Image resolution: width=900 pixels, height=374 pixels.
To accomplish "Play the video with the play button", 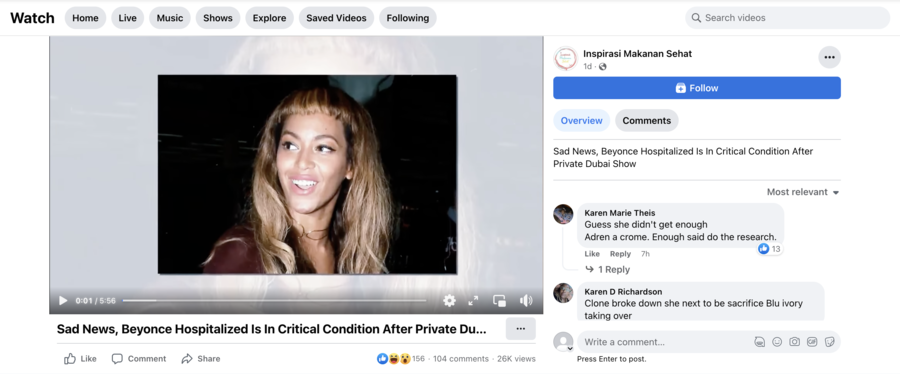I will 63,301.
